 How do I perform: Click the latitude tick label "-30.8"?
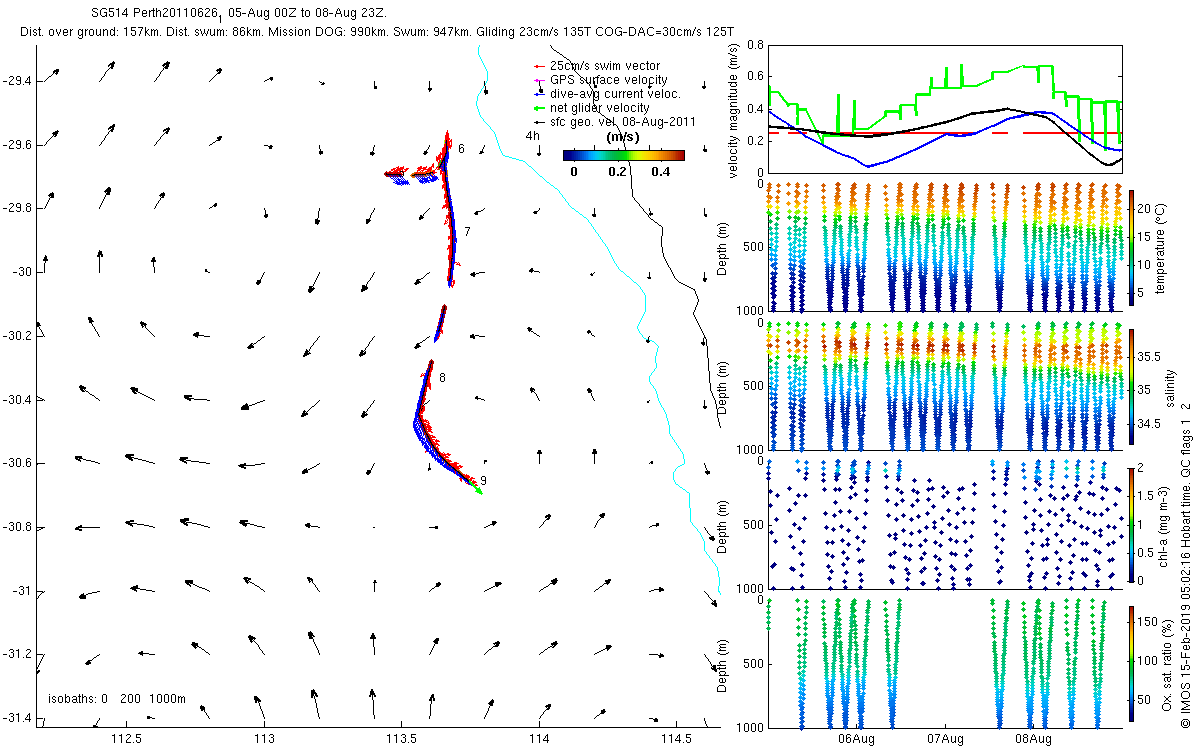coord(18,527)
